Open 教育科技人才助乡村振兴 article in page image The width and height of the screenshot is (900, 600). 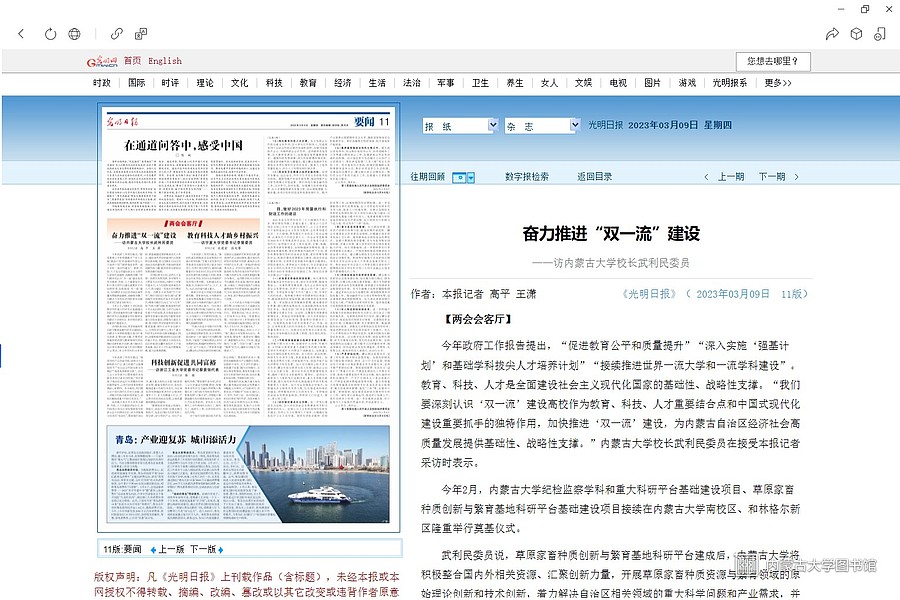point(223,235)
